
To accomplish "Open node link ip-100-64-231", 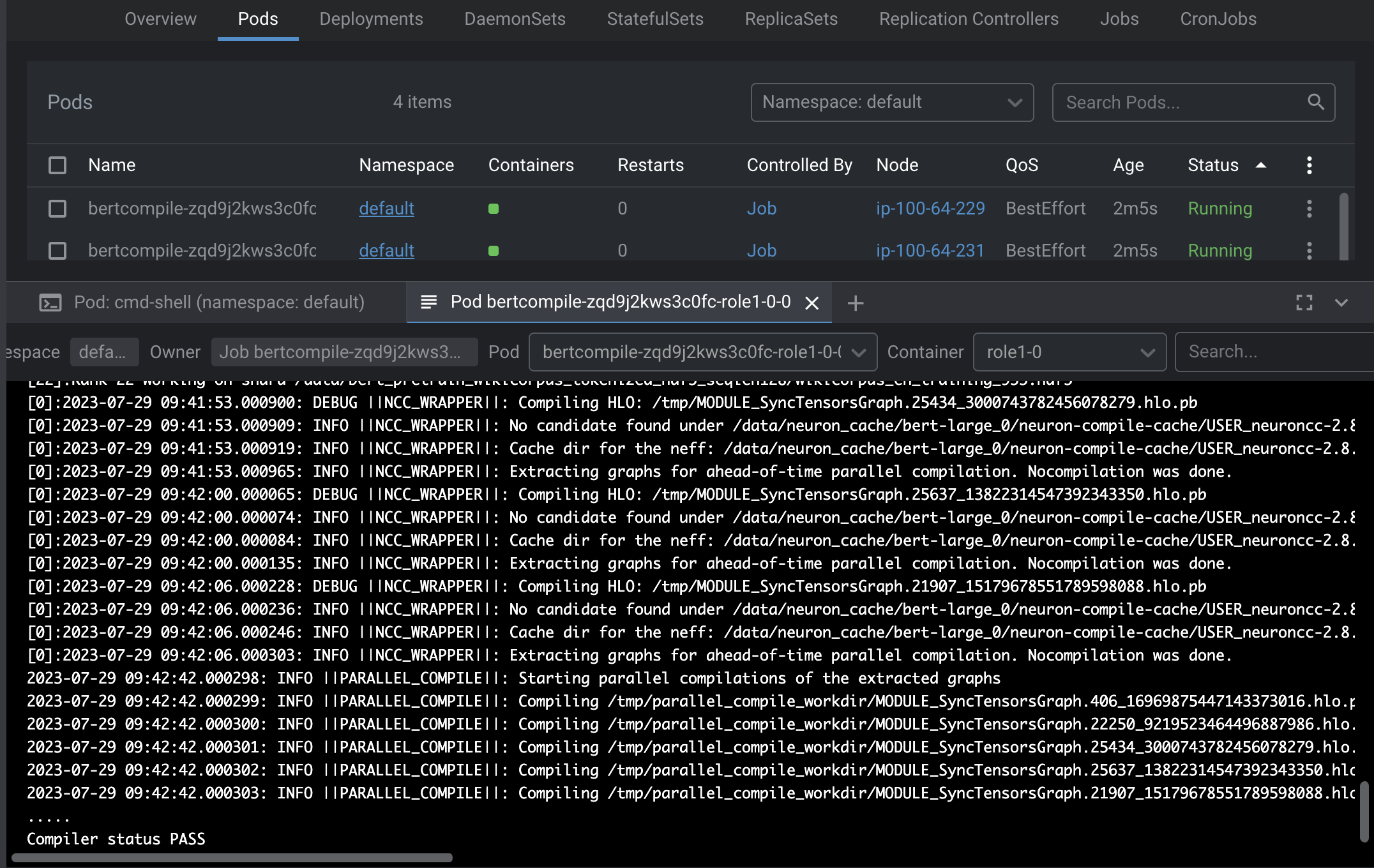I will click(930, 251).
